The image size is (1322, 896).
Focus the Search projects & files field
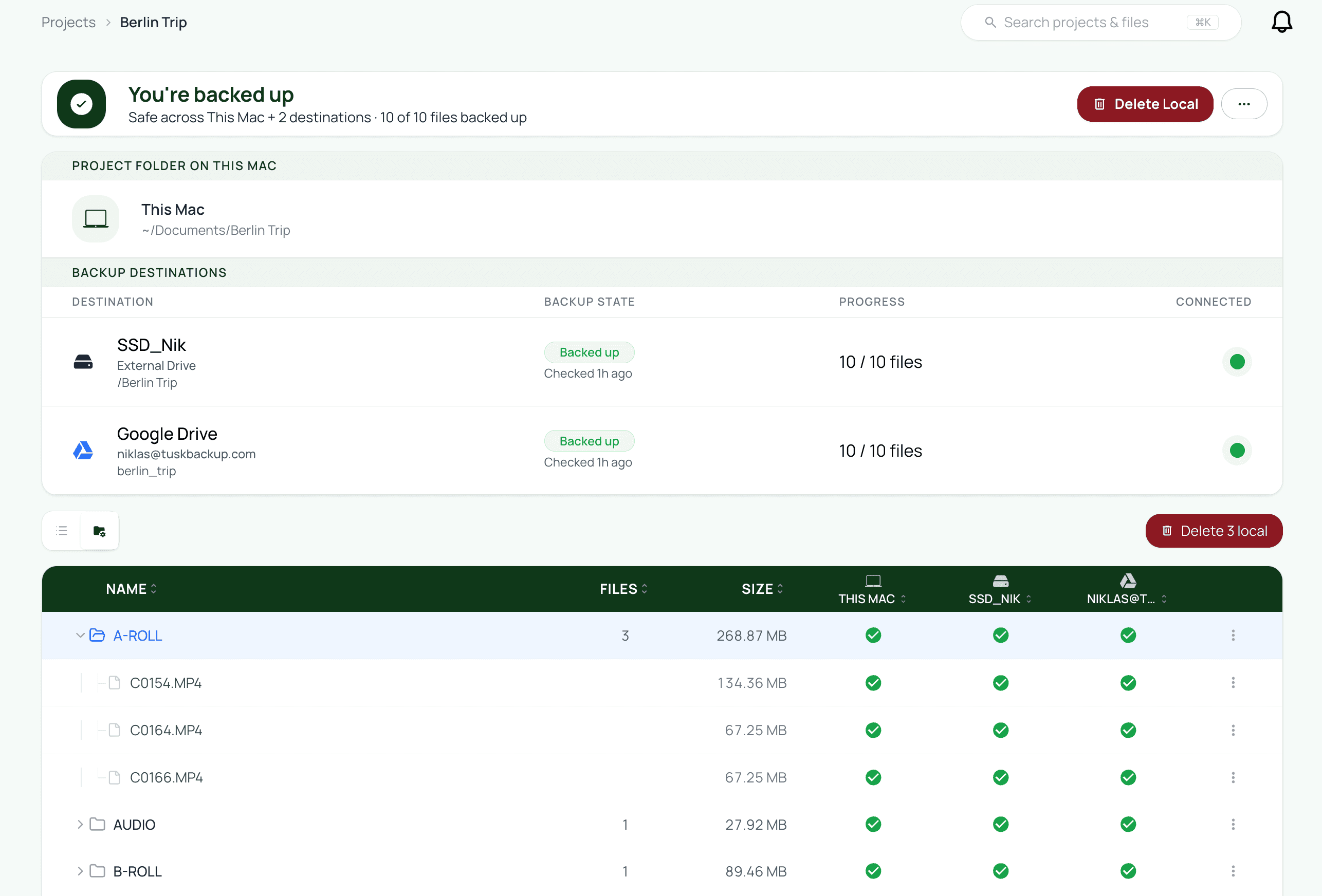(x=1100, y=22)
